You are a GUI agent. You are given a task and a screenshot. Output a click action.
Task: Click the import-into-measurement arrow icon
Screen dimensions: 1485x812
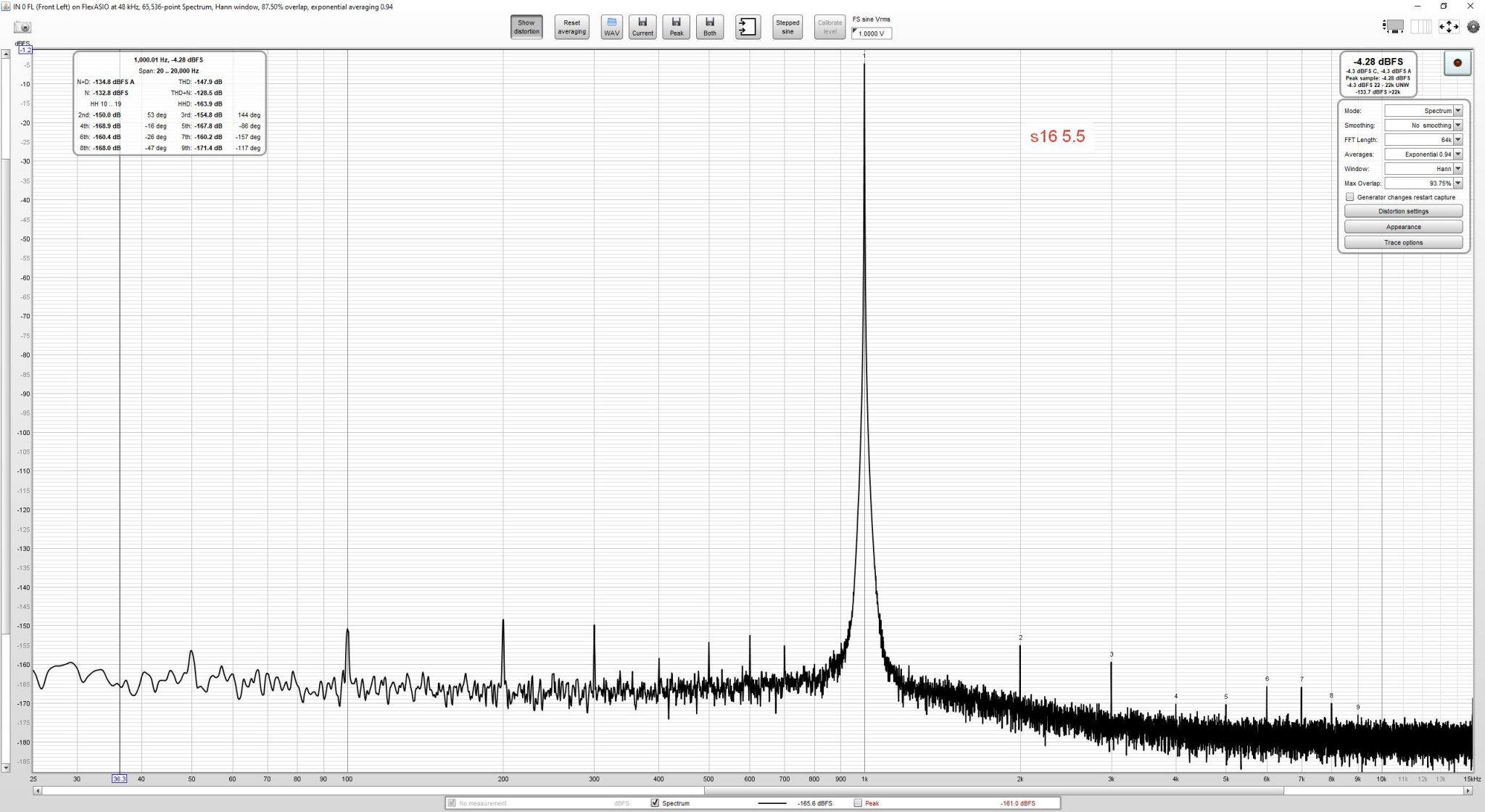(x=748, y=27)
